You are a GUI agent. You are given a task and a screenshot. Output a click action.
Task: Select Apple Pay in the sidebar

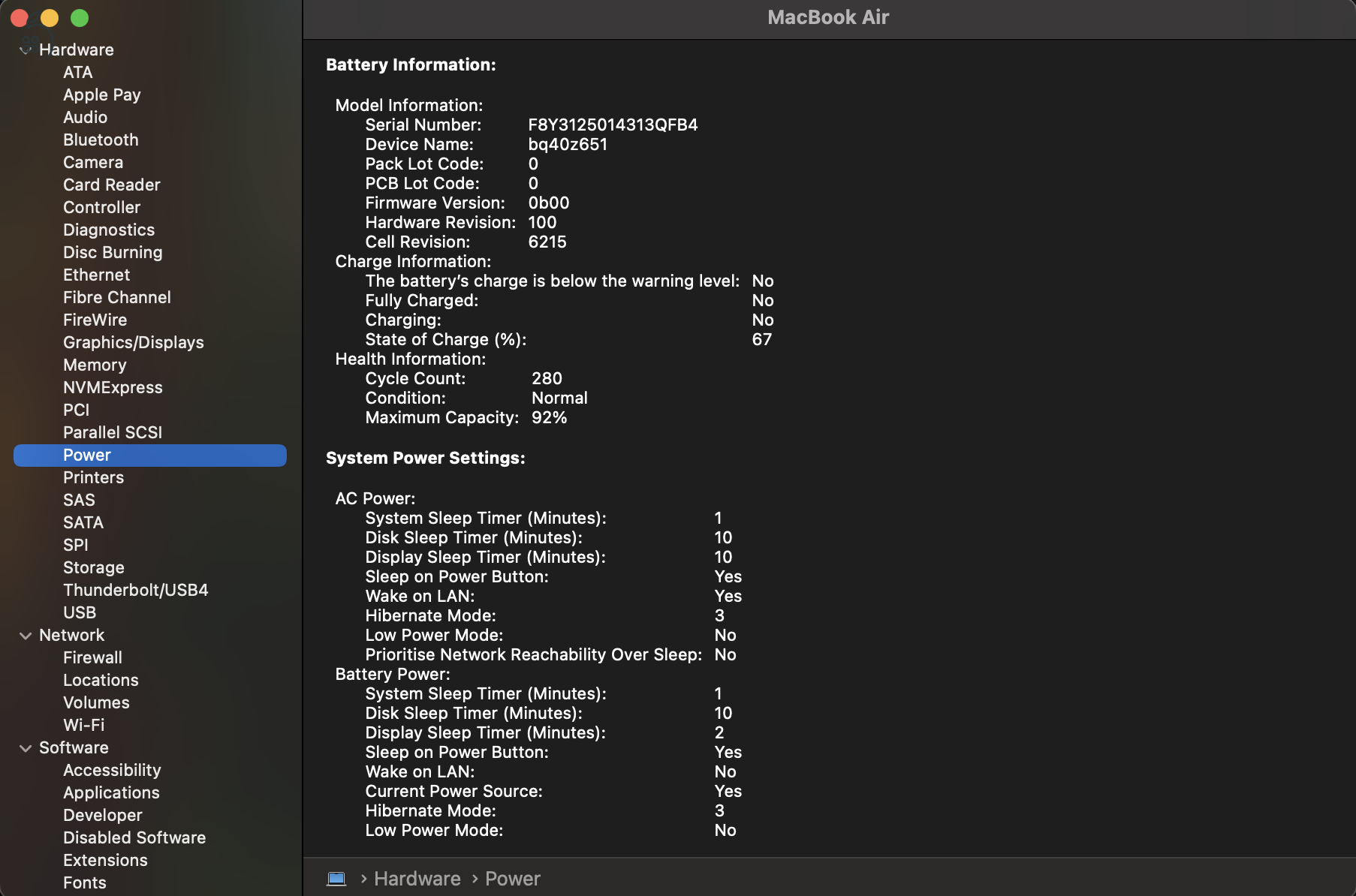tap(102, 95)
